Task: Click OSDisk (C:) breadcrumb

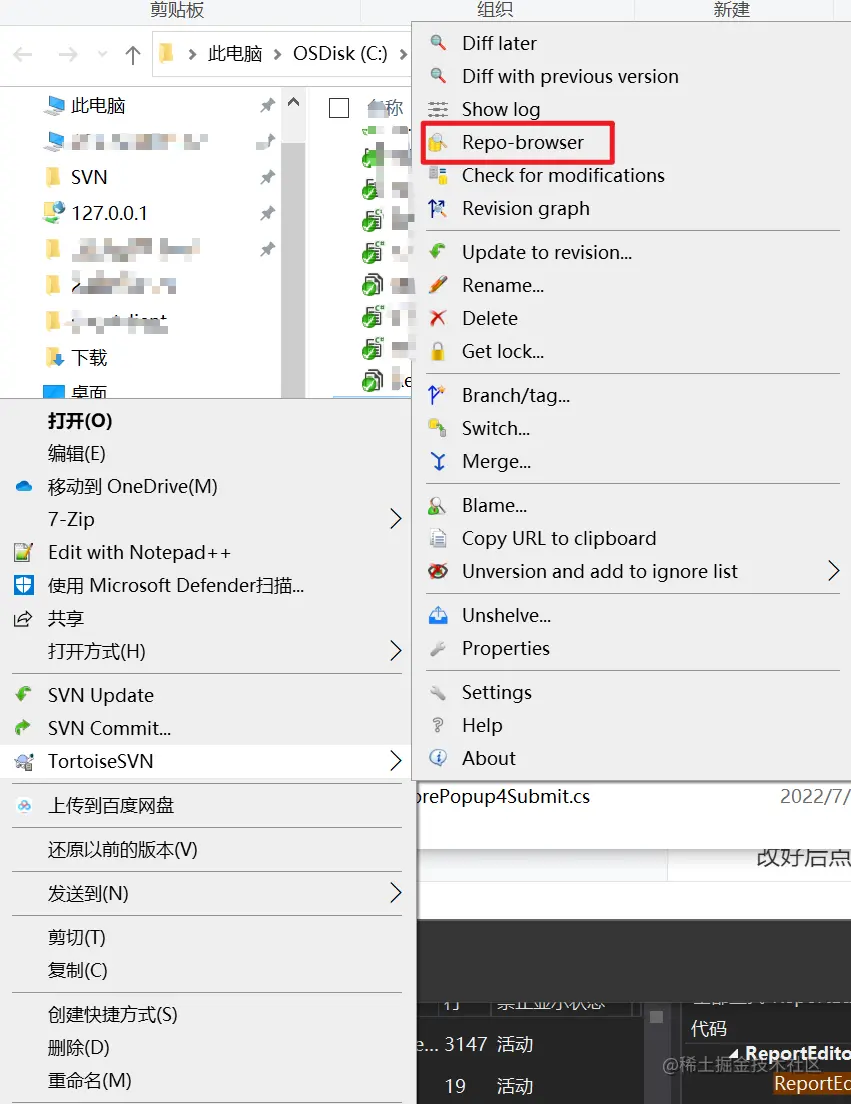Action: tap(340, 54)
